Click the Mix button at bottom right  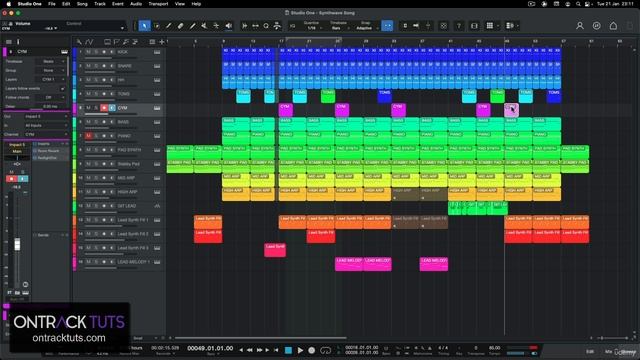609,351
